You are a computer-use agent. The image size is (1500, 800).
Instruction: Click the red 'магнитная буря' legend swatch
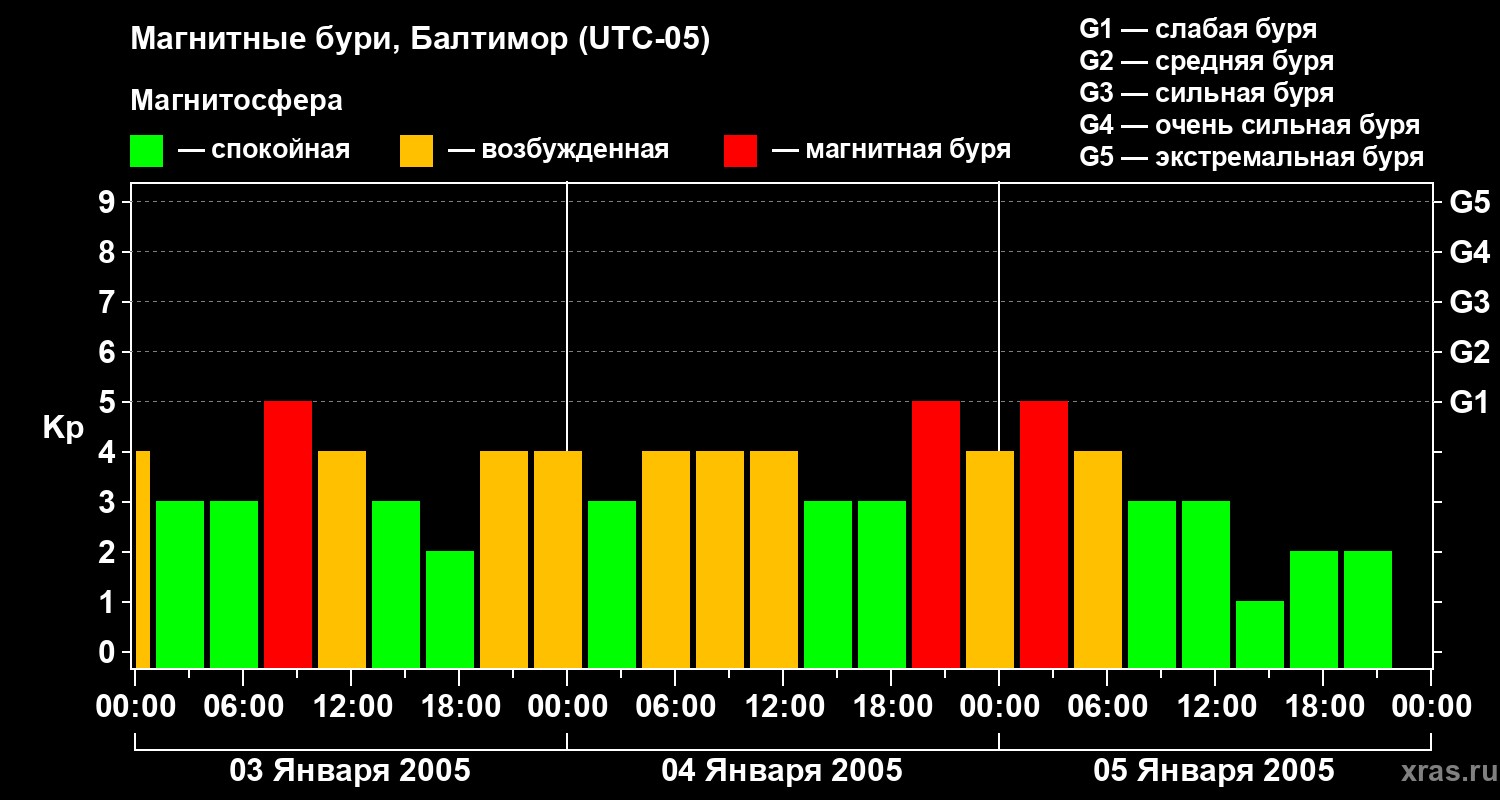(740, 151)
